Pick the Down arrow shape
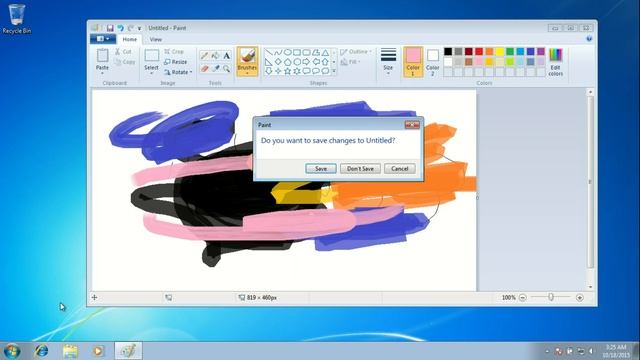640x360 pixels. click(269, 71)
